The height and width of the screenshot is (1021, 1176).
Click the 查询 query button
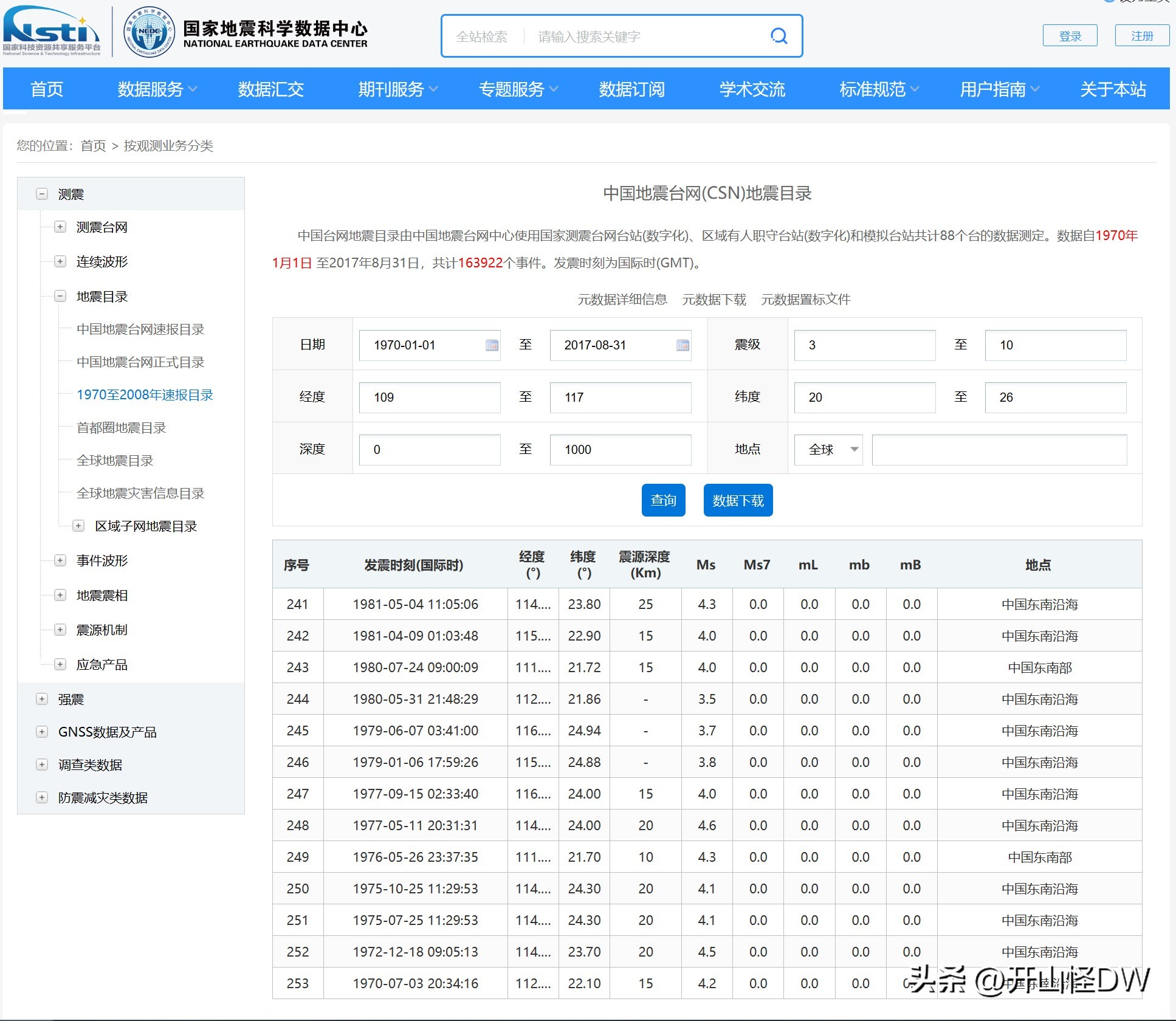click(x=663, y=500)
